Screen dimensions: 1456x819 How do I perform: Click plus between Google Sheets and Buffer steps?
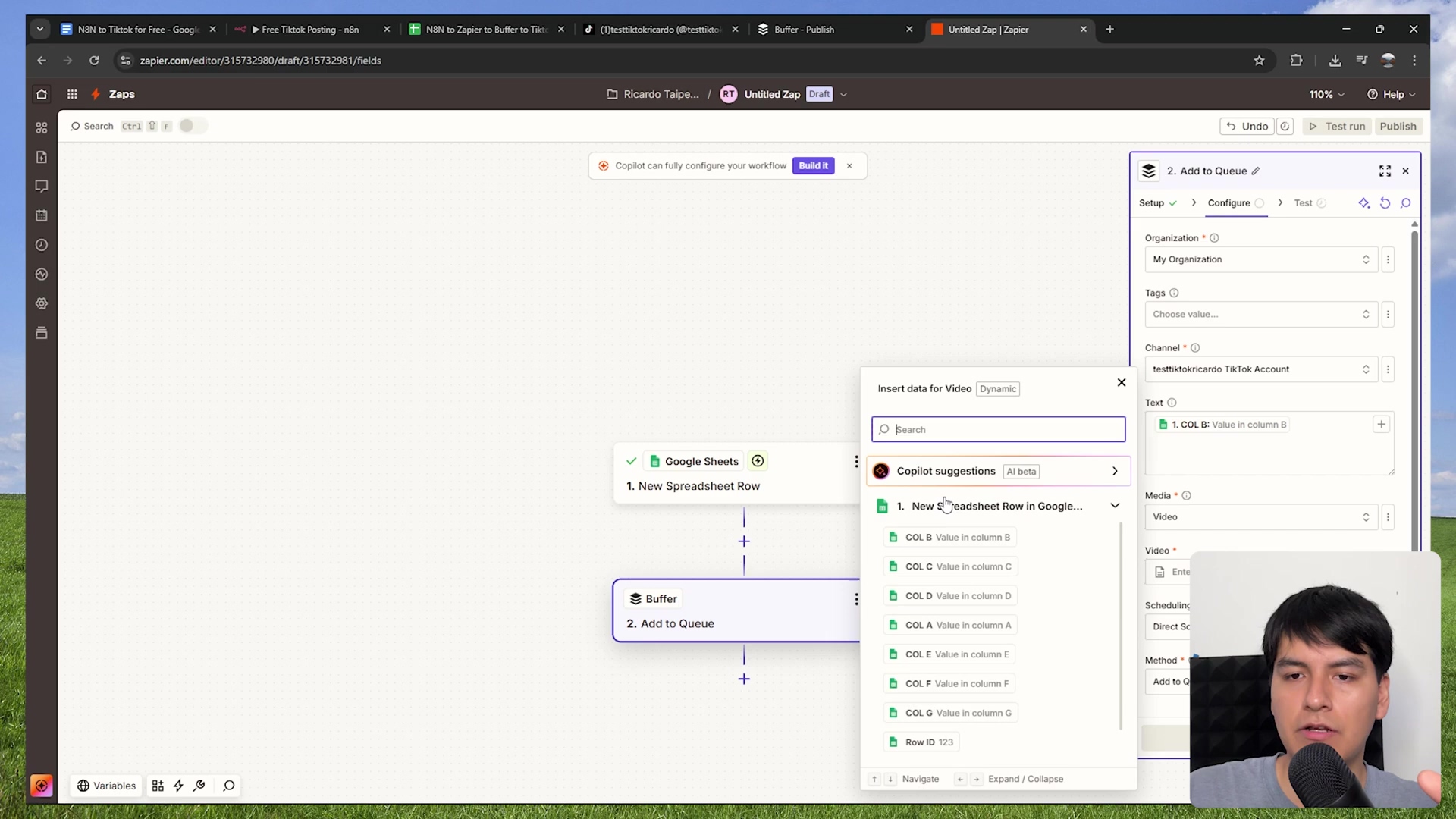[x=744, y=541]
